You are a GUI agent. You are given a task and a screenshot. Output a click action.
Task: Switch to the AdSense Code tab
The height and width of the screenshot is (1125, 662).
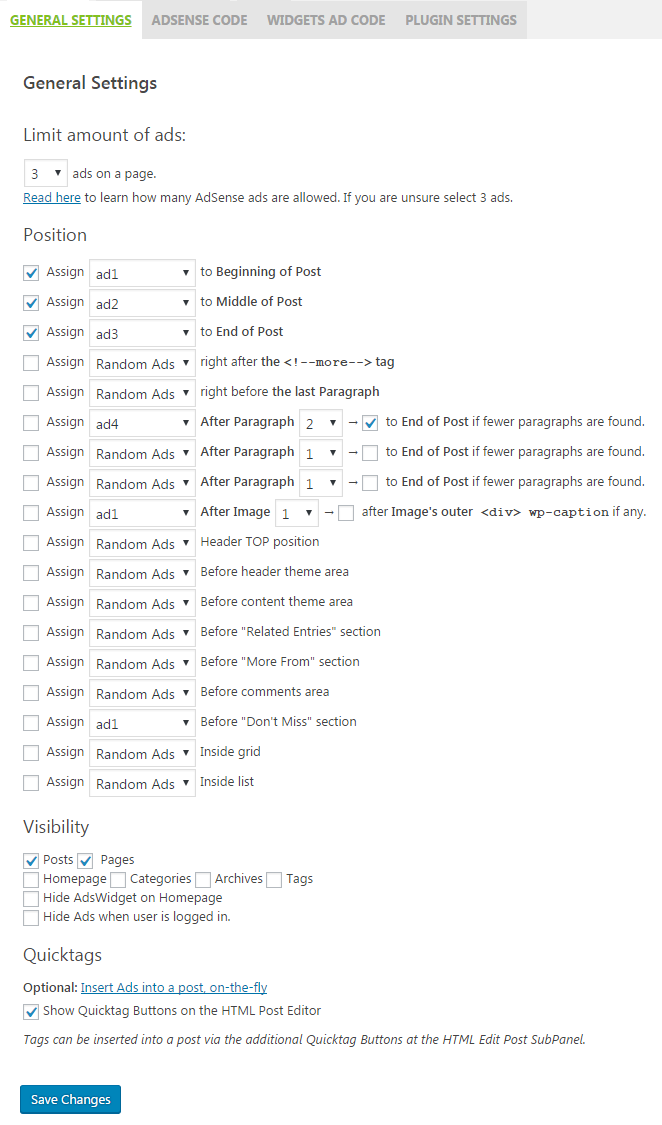pyautogui.click(x=199, y=20)
